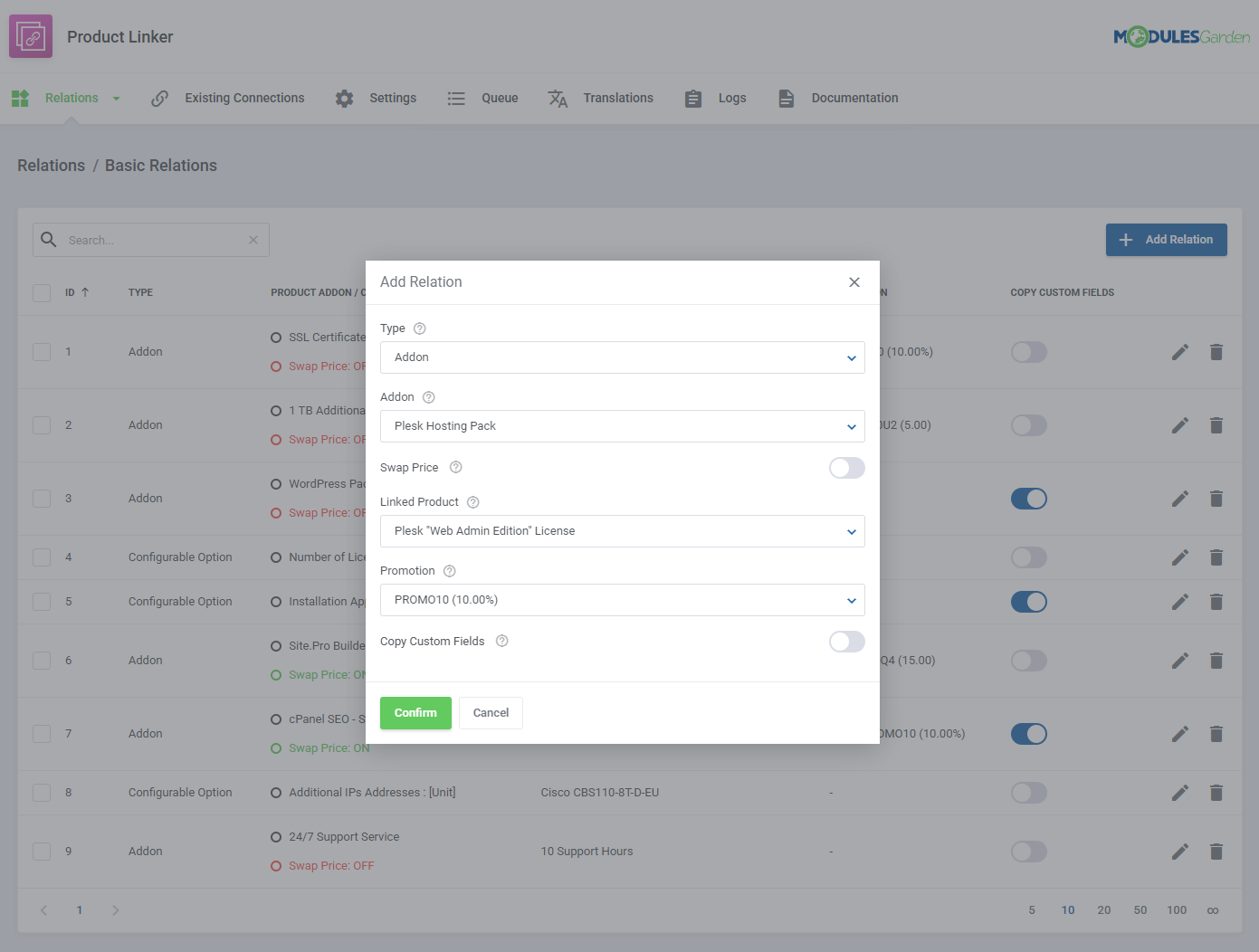Expand the Relations navigation chevron
This screenshot has width=1259, height=952.
[115, 98]
